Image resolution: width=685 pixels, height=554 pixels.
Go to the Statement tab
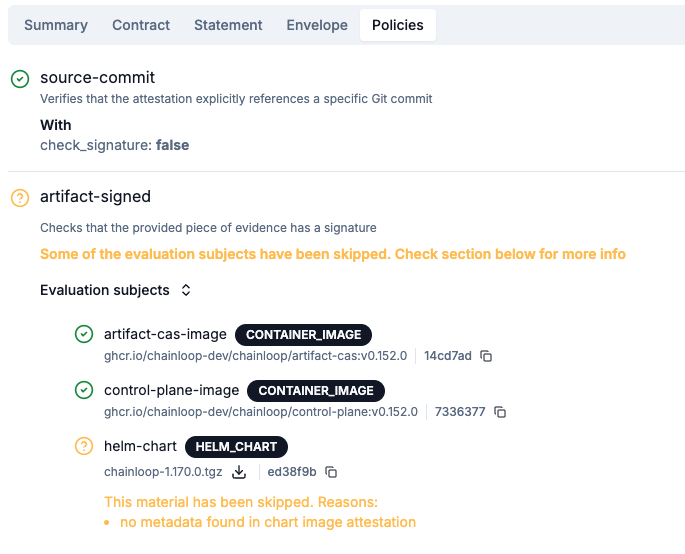coord(228,25)
